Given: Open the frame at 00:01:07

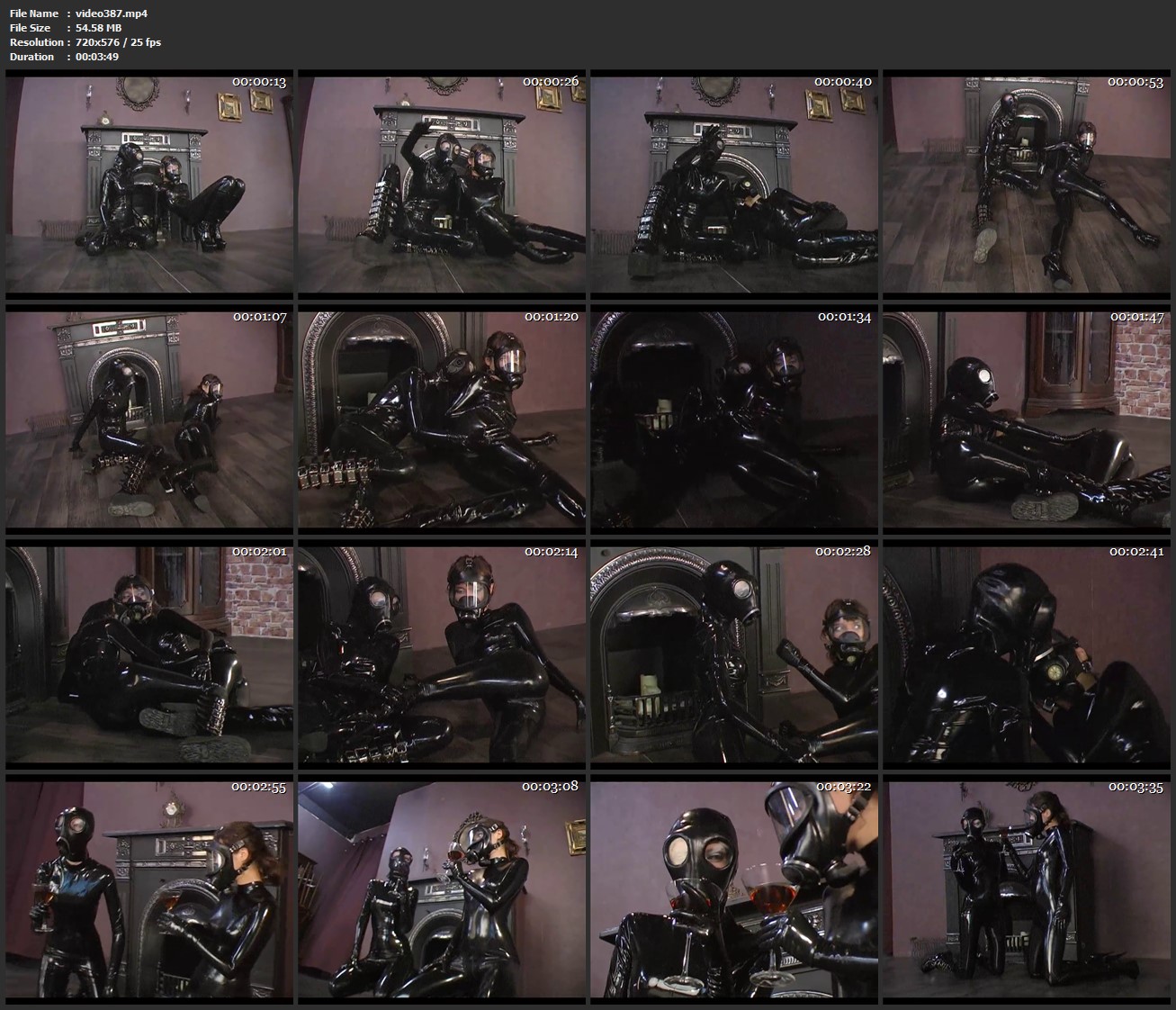Looking at the screenshot, I should click(x=149, y=419).
